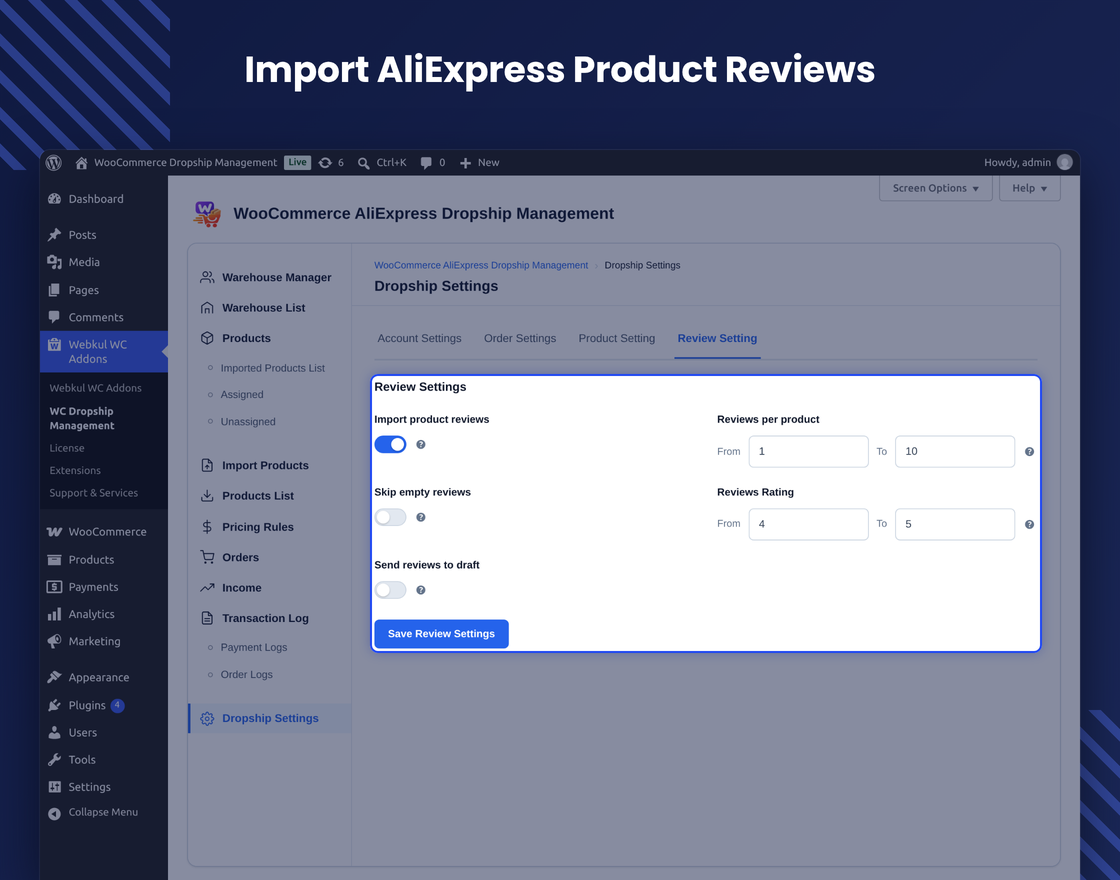The height and width of the screenshot is (880, 1120).
Task: Open Import Products menu item
Action: (x=265, y=466)
